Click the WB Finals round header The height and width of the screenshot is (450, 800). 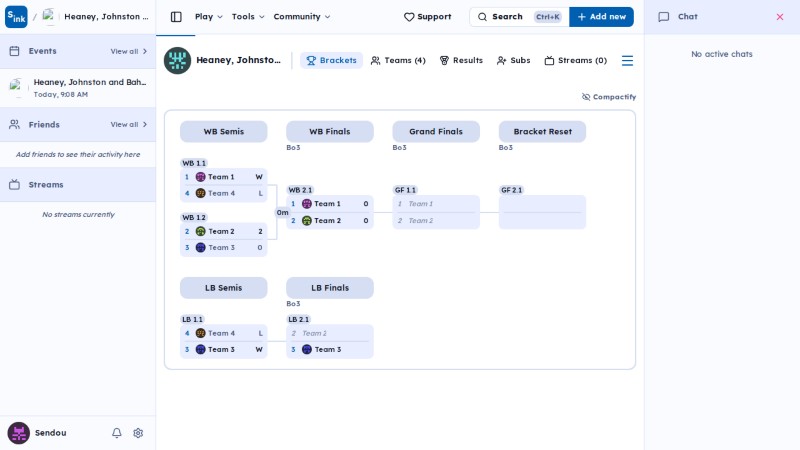coord(330,132)
